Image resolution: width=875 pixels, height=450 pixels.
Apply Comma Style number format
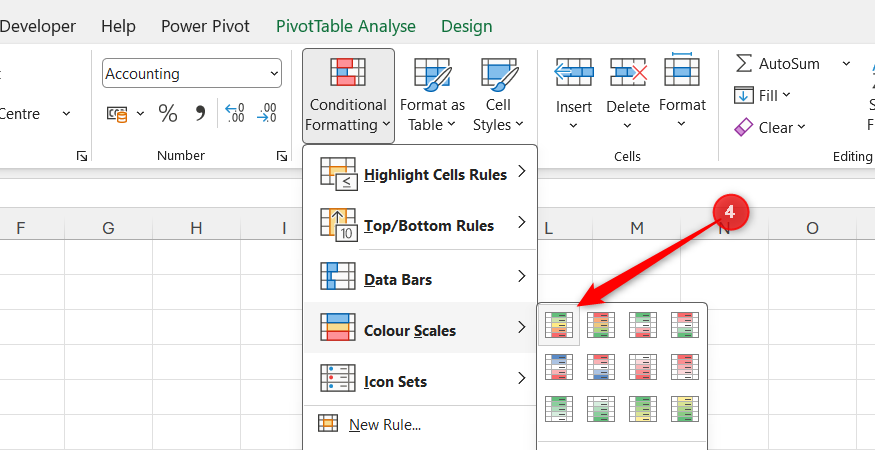click(x=199, y=113)
